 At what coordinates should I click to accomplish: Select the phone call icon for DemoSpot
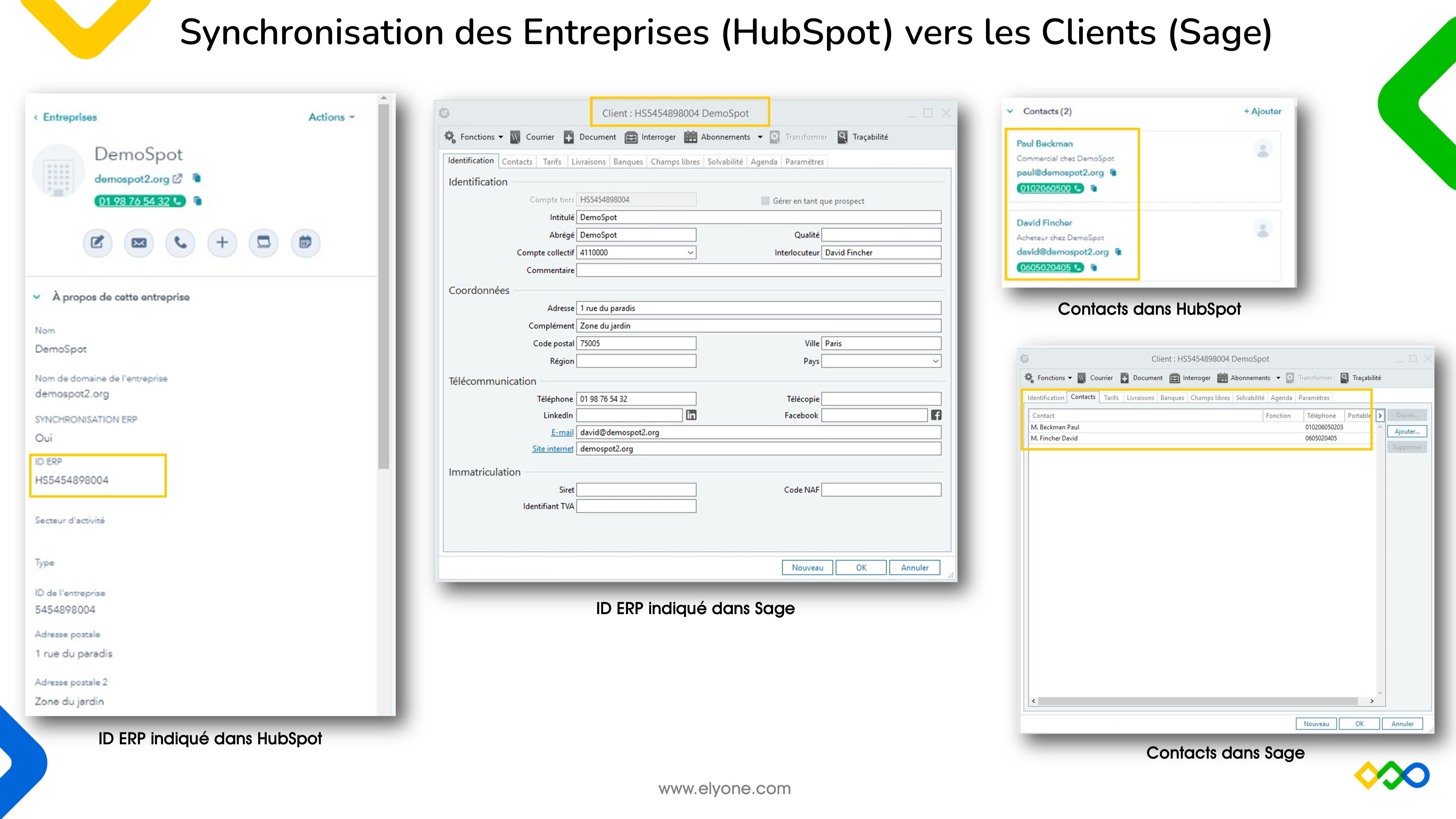pyautogui.click(x=180, y=243)
